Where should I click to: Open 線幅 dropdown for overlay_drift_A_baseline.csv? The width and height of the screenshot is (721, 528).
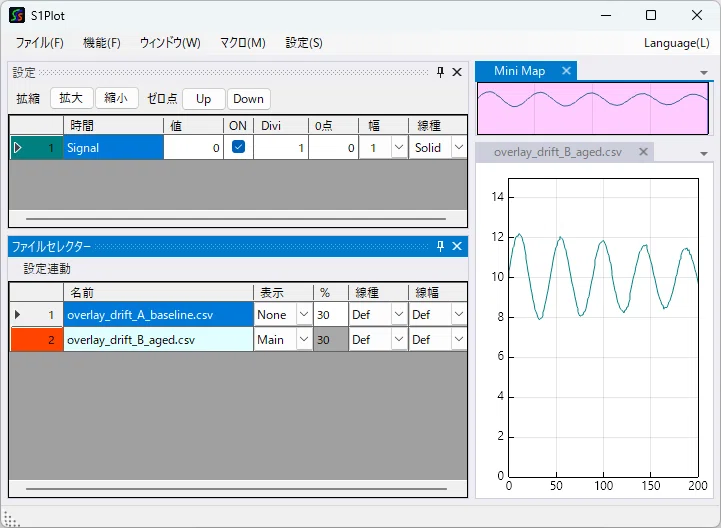458,315
